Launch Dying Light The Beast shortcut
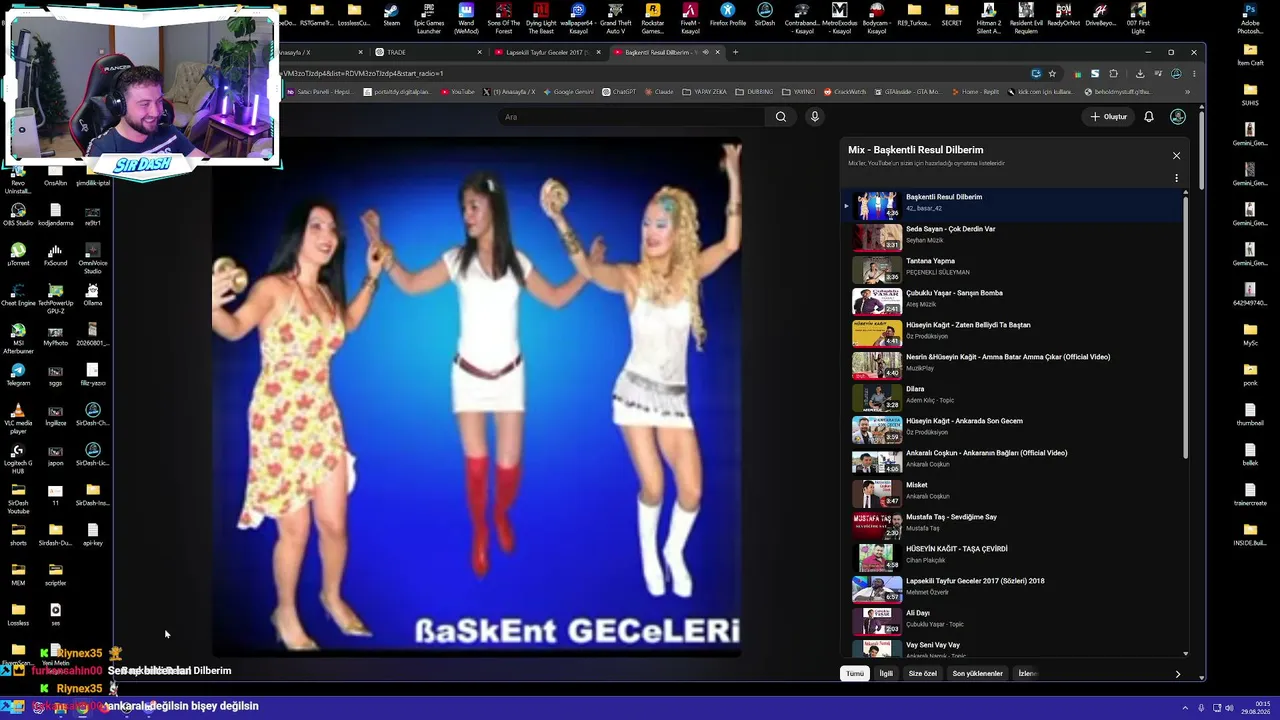 pos(541,19)
